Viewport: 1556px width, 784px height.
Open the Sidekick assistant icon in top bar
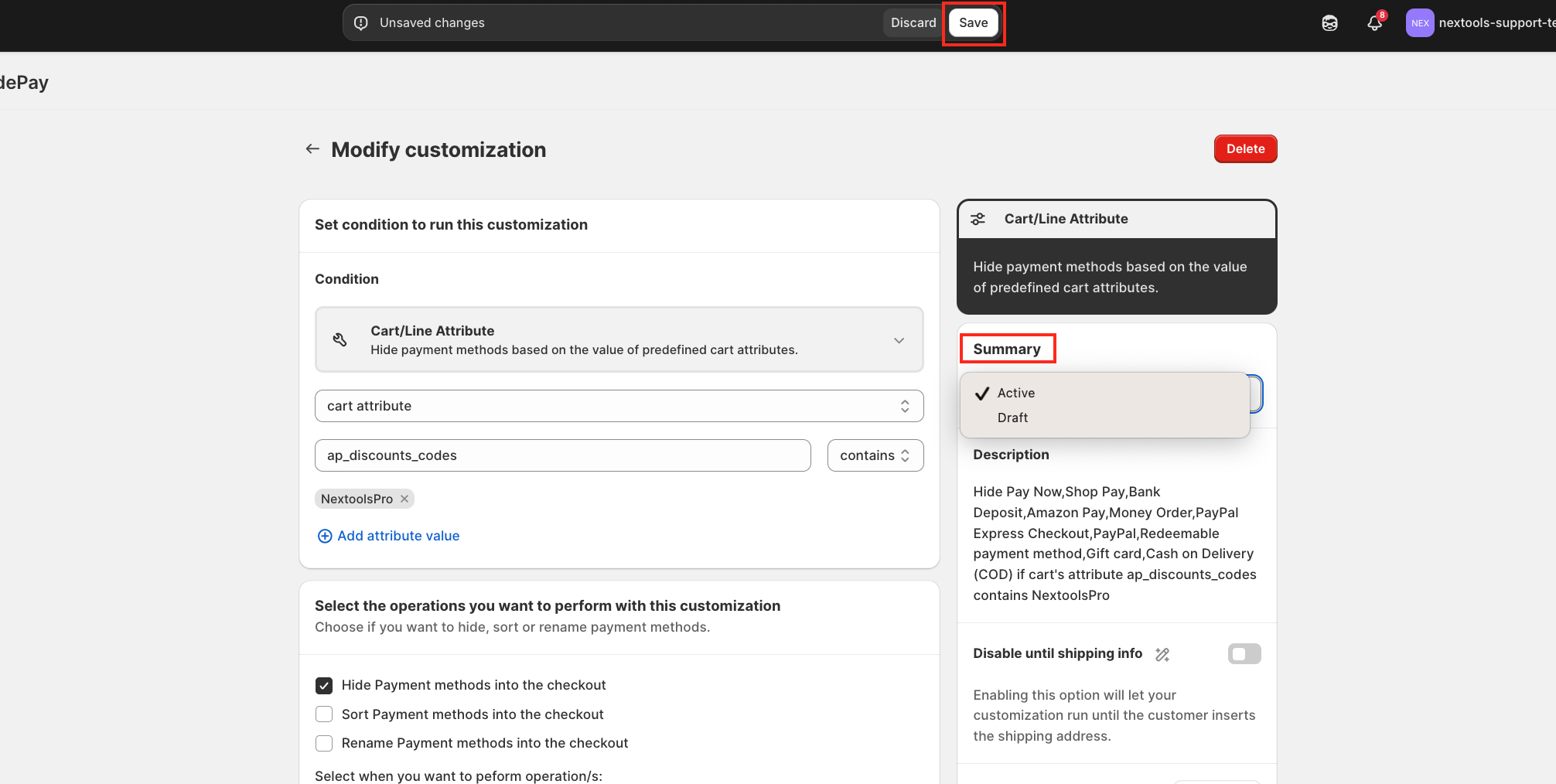pos(1329,23)
